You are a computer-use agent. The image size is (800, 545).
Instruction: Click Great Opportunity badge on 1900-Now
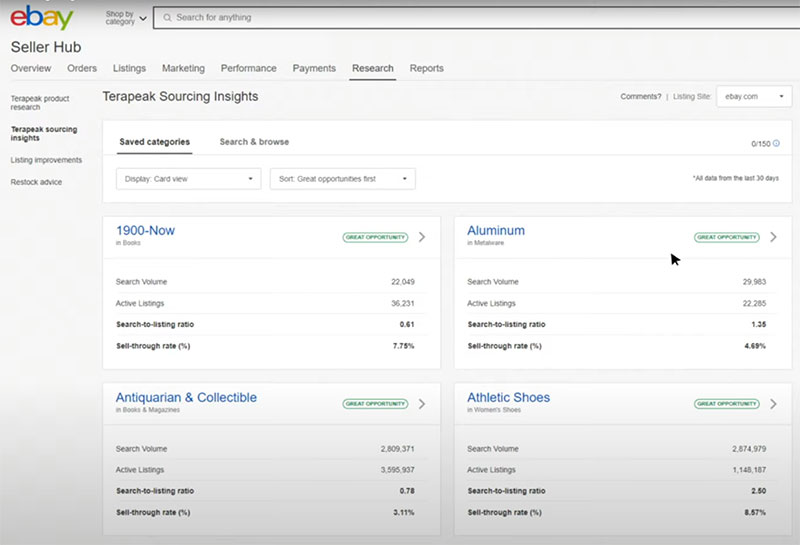(376, 237)
